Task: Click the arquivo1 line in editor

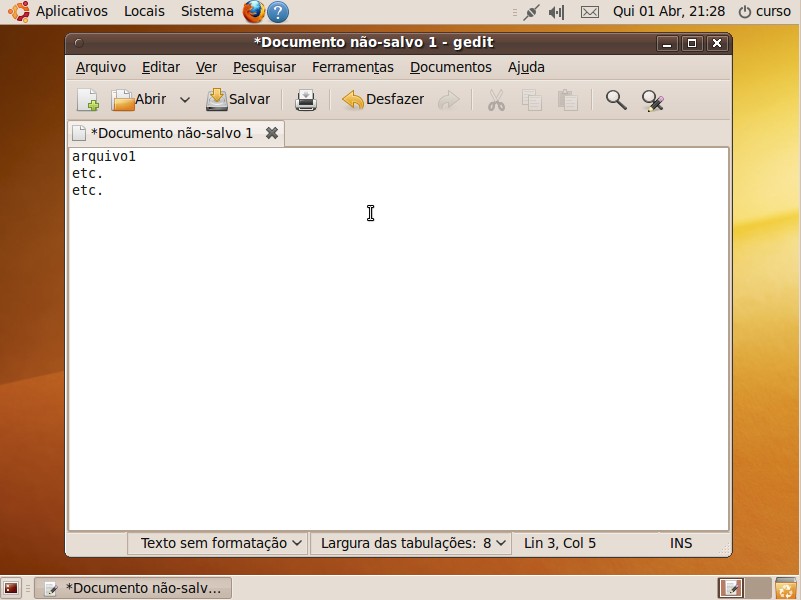Action: tap(104, 156)
